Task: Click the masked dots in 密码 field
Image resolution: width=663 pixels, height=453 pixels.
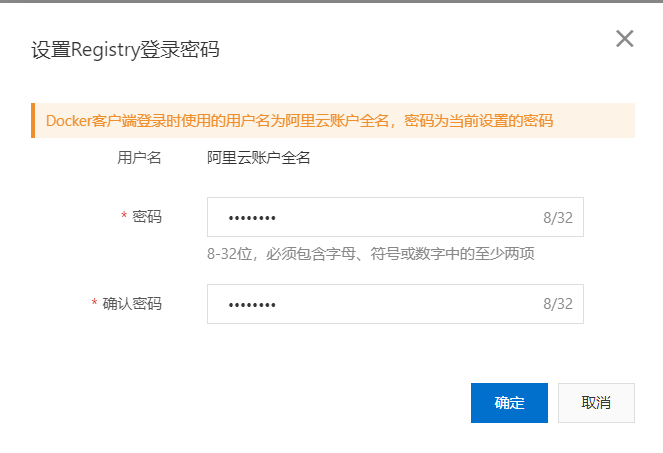Action: pos(251,218)
